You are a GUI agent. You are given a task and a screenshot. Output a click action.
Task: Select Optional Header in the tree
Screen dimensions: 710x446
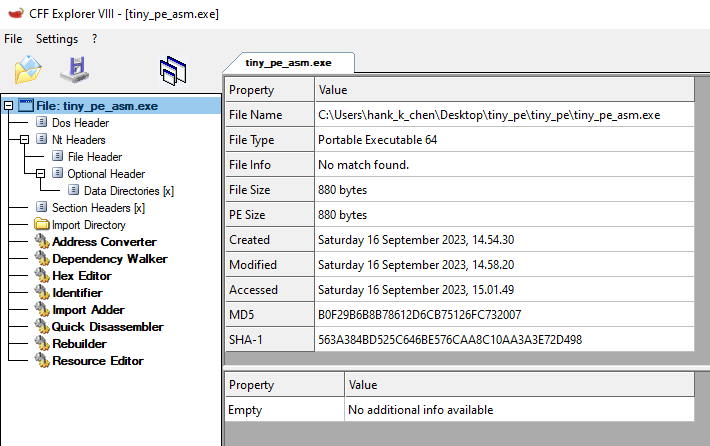(106, 174)
